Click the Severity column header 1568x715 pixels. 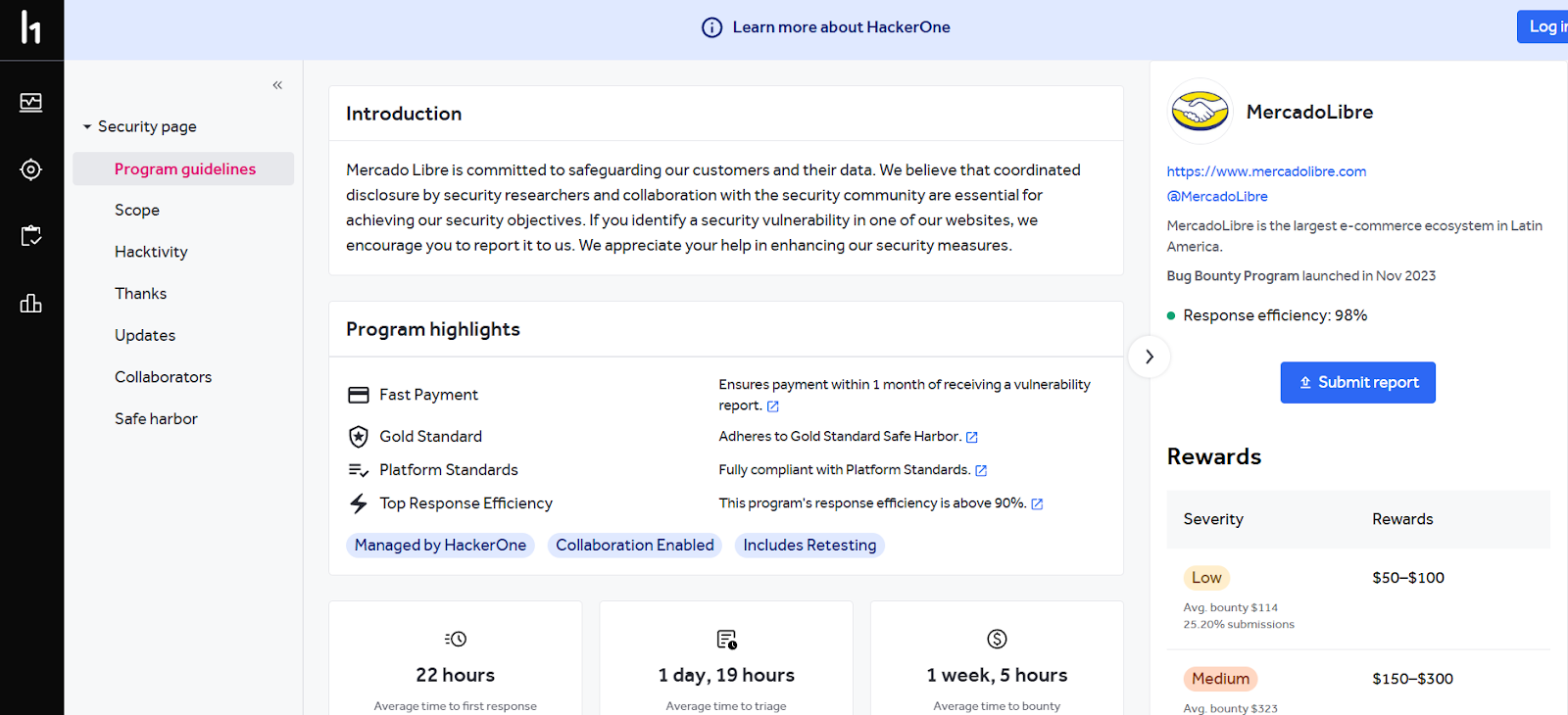pos(1213,519)
